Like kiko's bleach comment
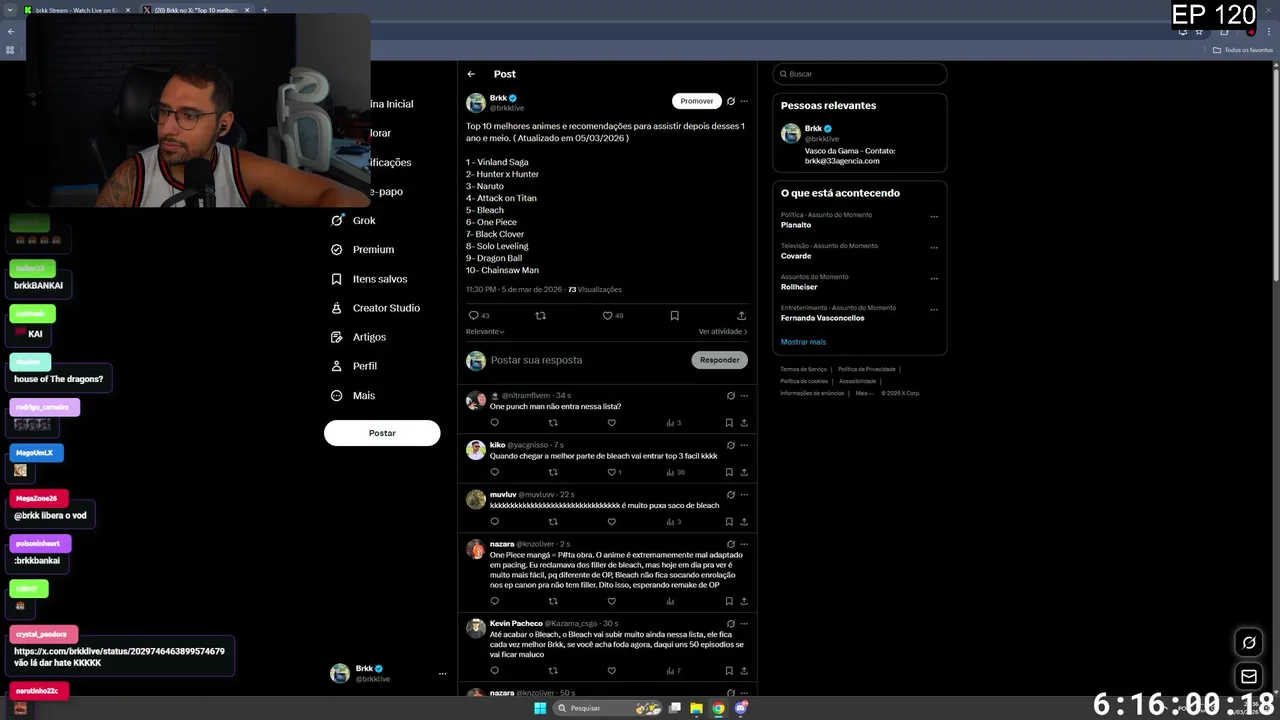 [614, 472]
